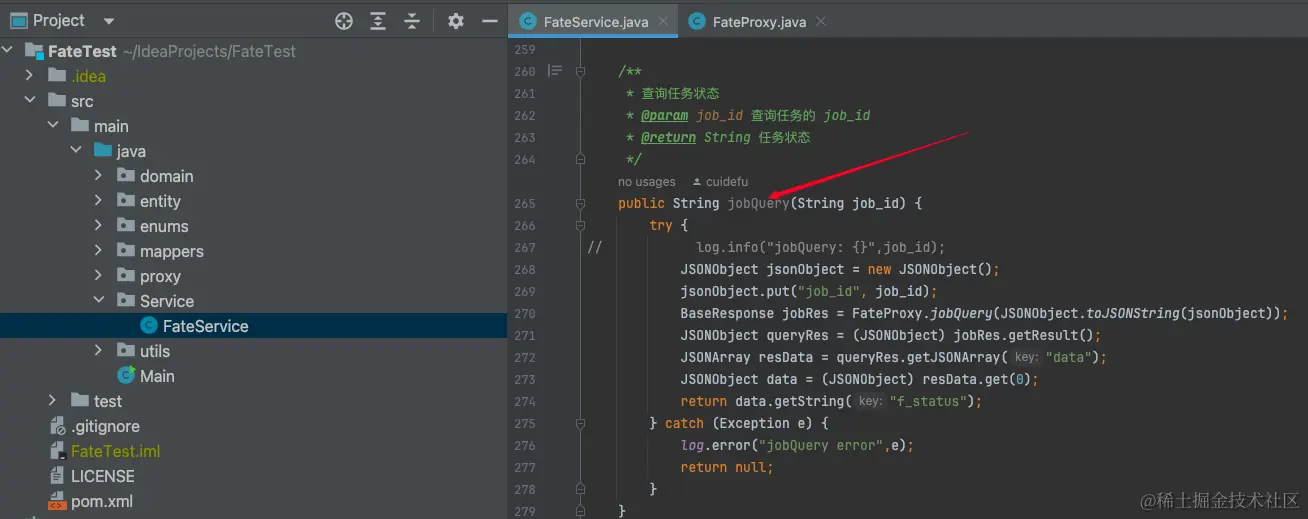The width and height of the screenshot is (1308, 519).
Task: Collapse the main folder
Action: pos(52,126)
